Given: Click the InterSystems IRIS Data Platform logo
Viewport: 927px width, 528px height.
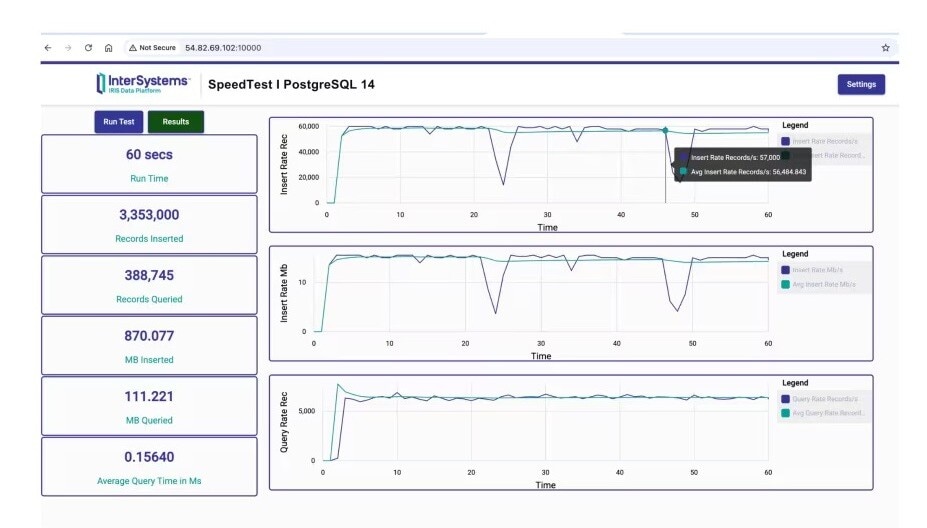Looking at the screenshot, I should (x=142, y=83).
